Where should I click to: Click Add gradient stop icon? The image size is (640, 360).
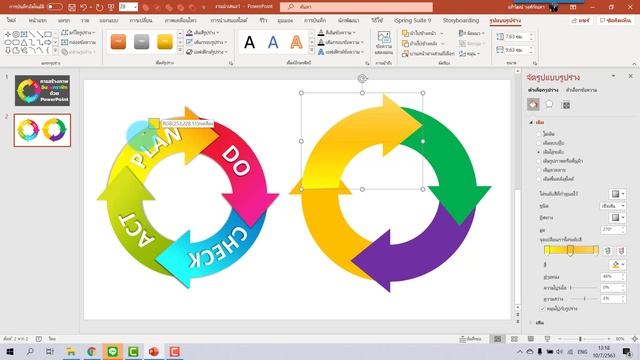coord(607,251)
